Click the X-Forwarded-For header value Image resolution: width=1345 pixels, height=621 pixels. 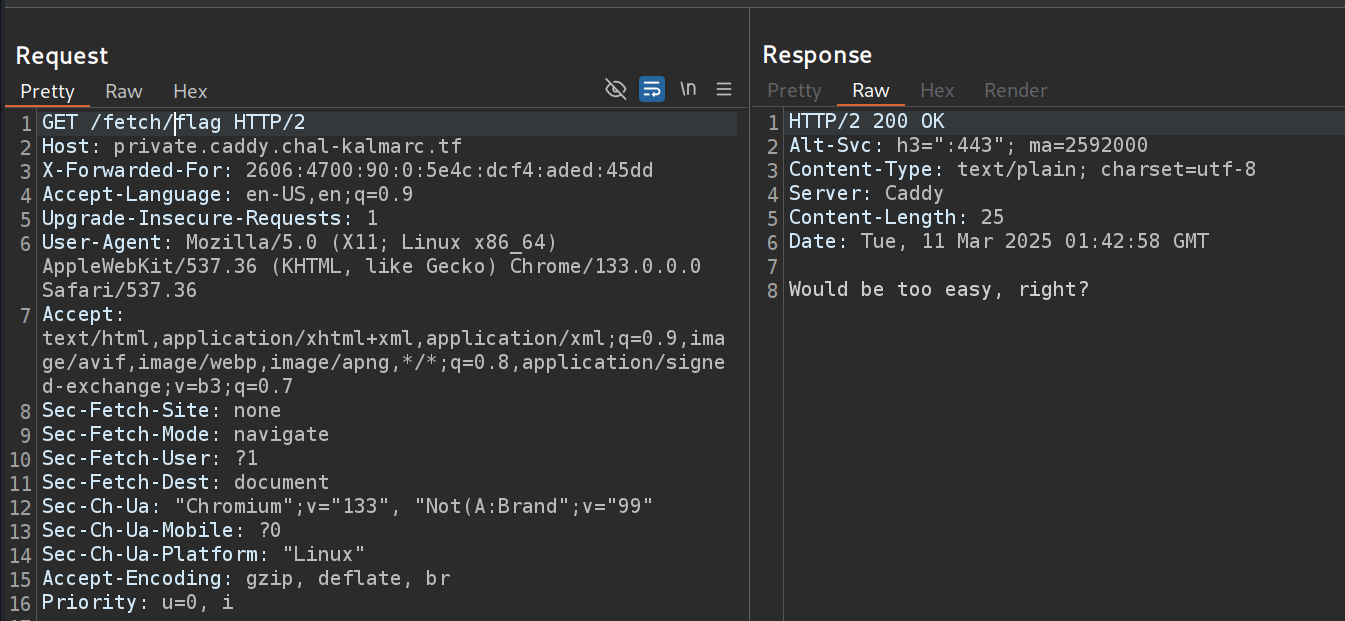[x=448, y=171]
